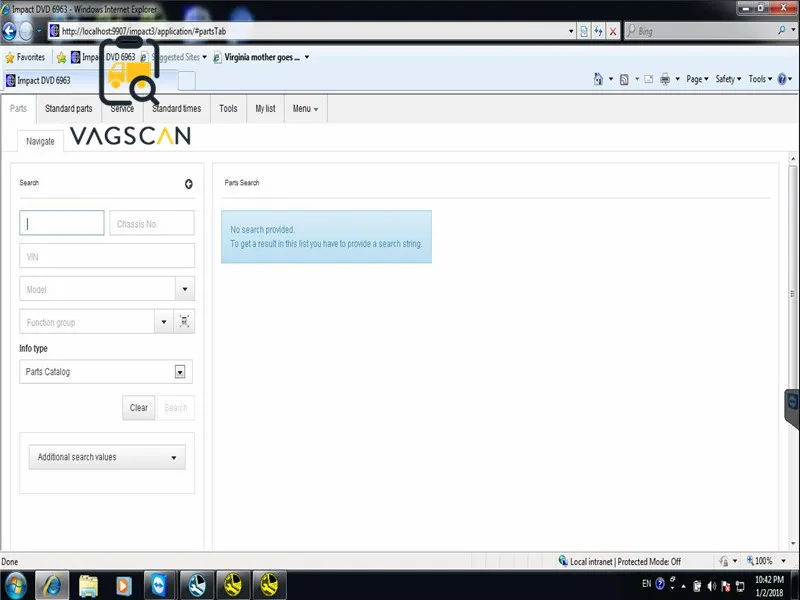This screenshot has height=600, width=800.
Task: Expand Additional search values
Action: [107, 457]
